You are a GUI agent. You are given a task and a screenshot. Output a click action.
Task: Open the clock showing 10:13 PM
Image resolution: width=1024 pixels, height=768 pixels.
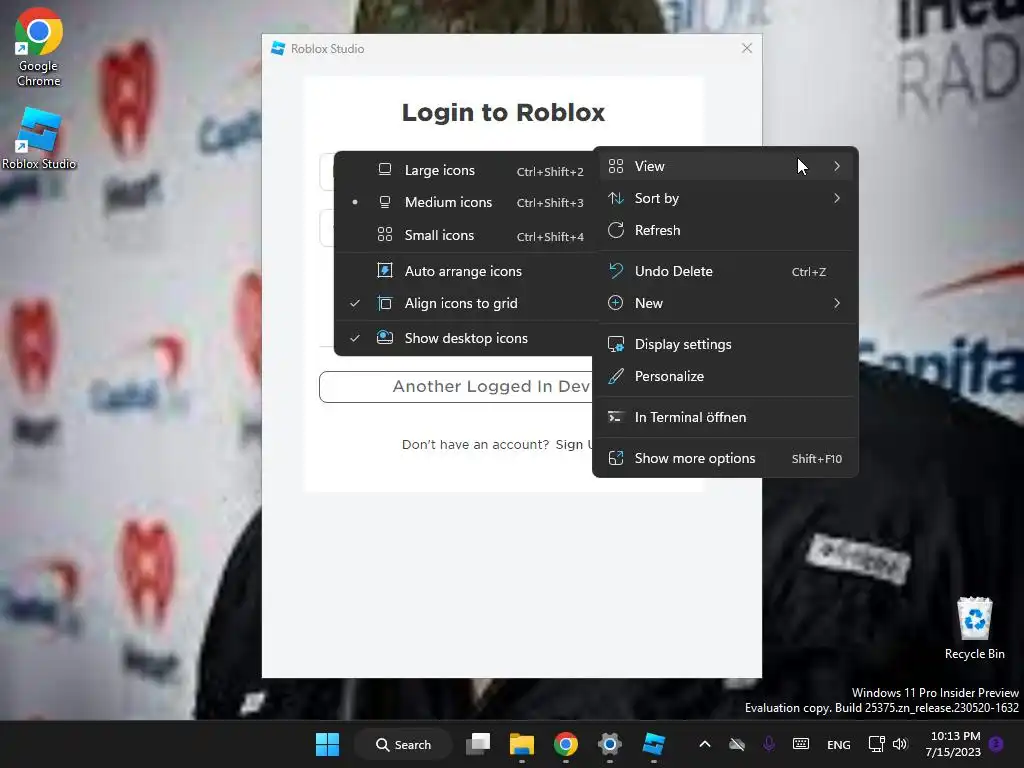point(953,744)
